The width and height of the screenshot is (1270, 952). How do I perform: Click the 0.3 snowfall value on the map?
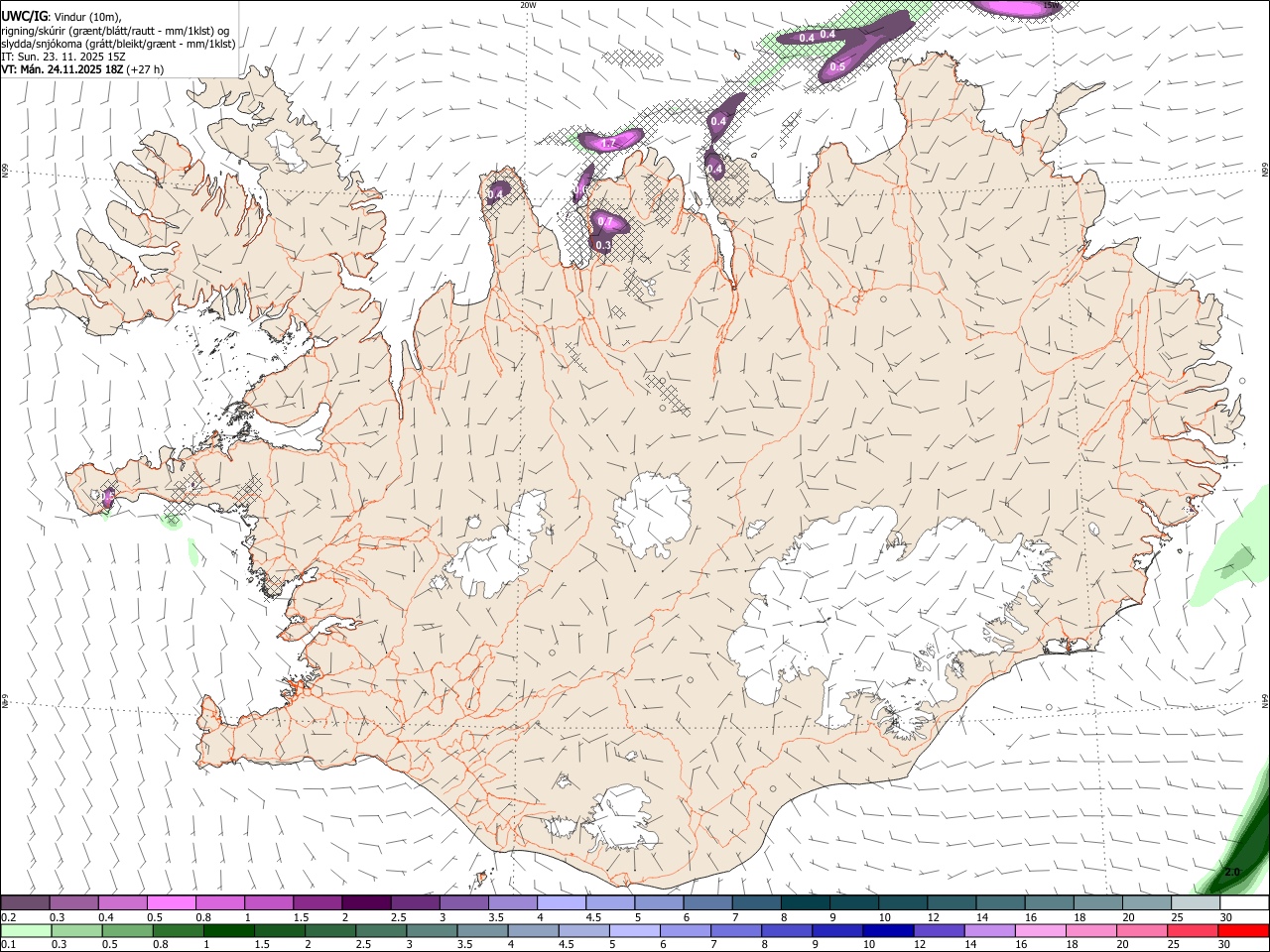click(x=603, y=245)
